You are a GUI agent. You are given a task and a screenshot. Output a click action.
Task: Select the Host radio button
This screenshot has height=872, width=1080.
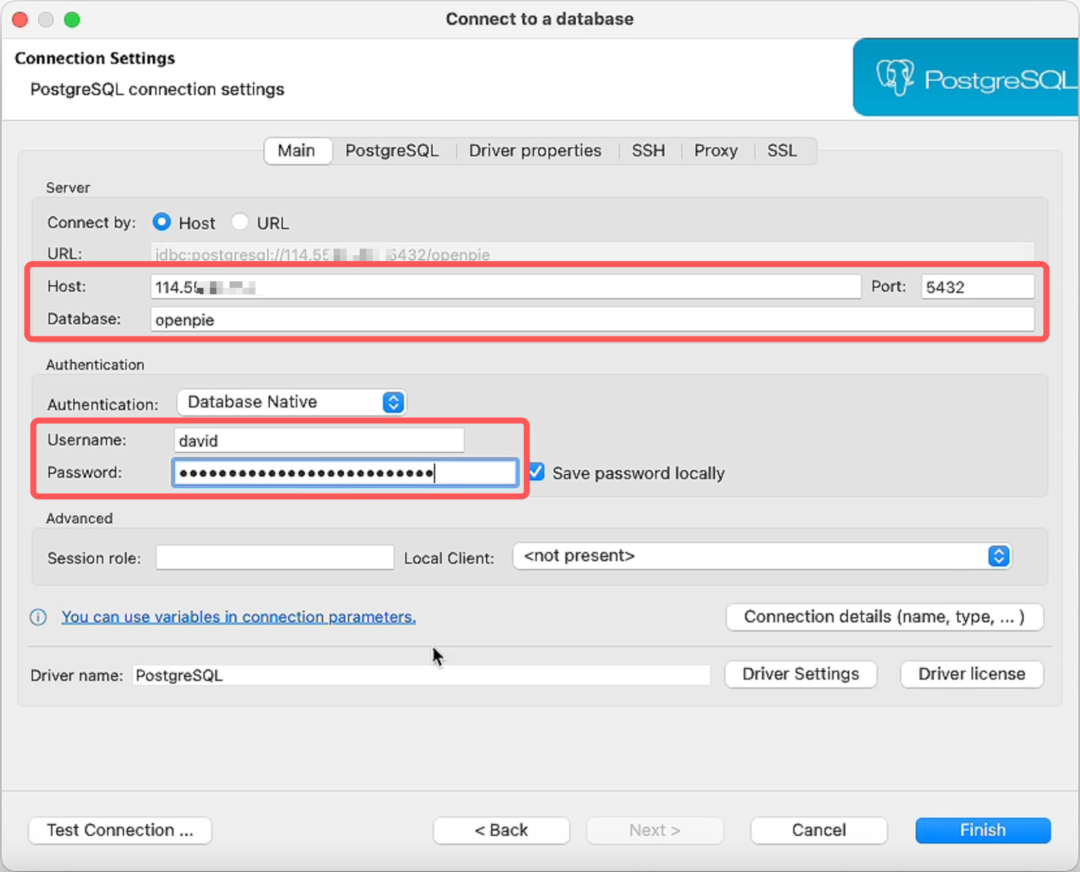pyautogui.click(x=161, y=222)
